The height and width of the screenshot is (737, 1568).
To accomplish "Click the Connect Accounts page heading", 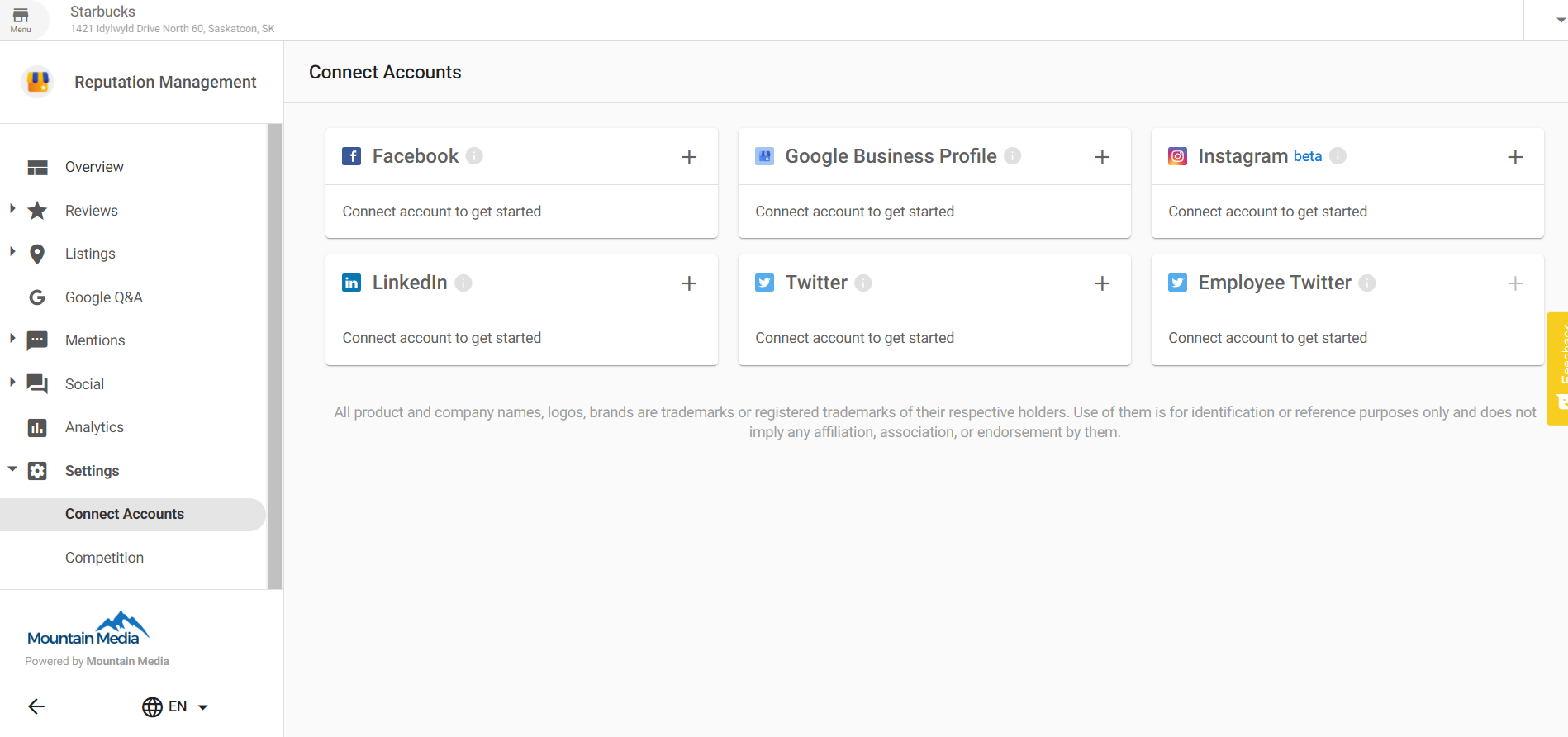I will click(x=385, y=73).
